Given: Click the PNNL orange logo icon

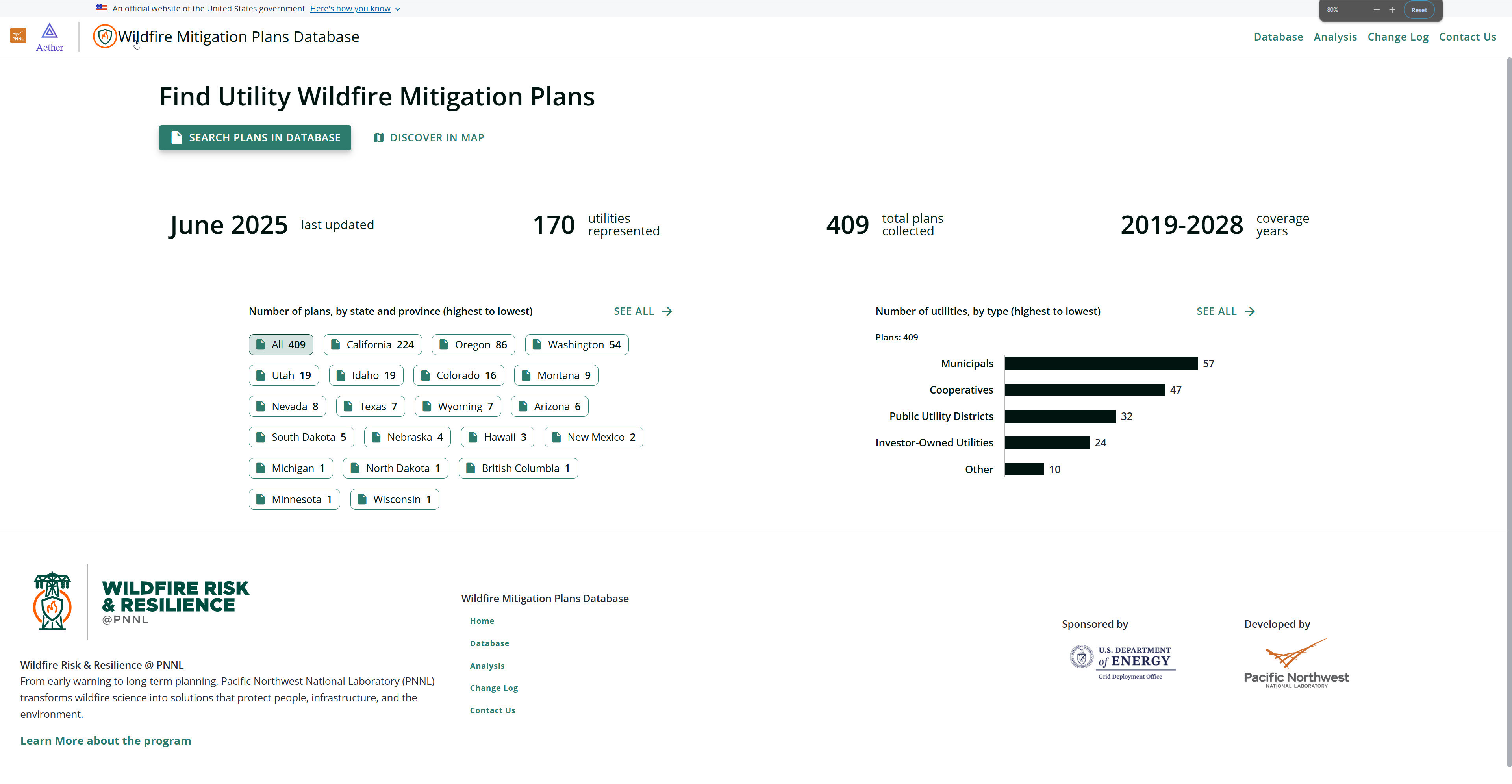Looking at the screenshot, I should click(x=18, y=36).
